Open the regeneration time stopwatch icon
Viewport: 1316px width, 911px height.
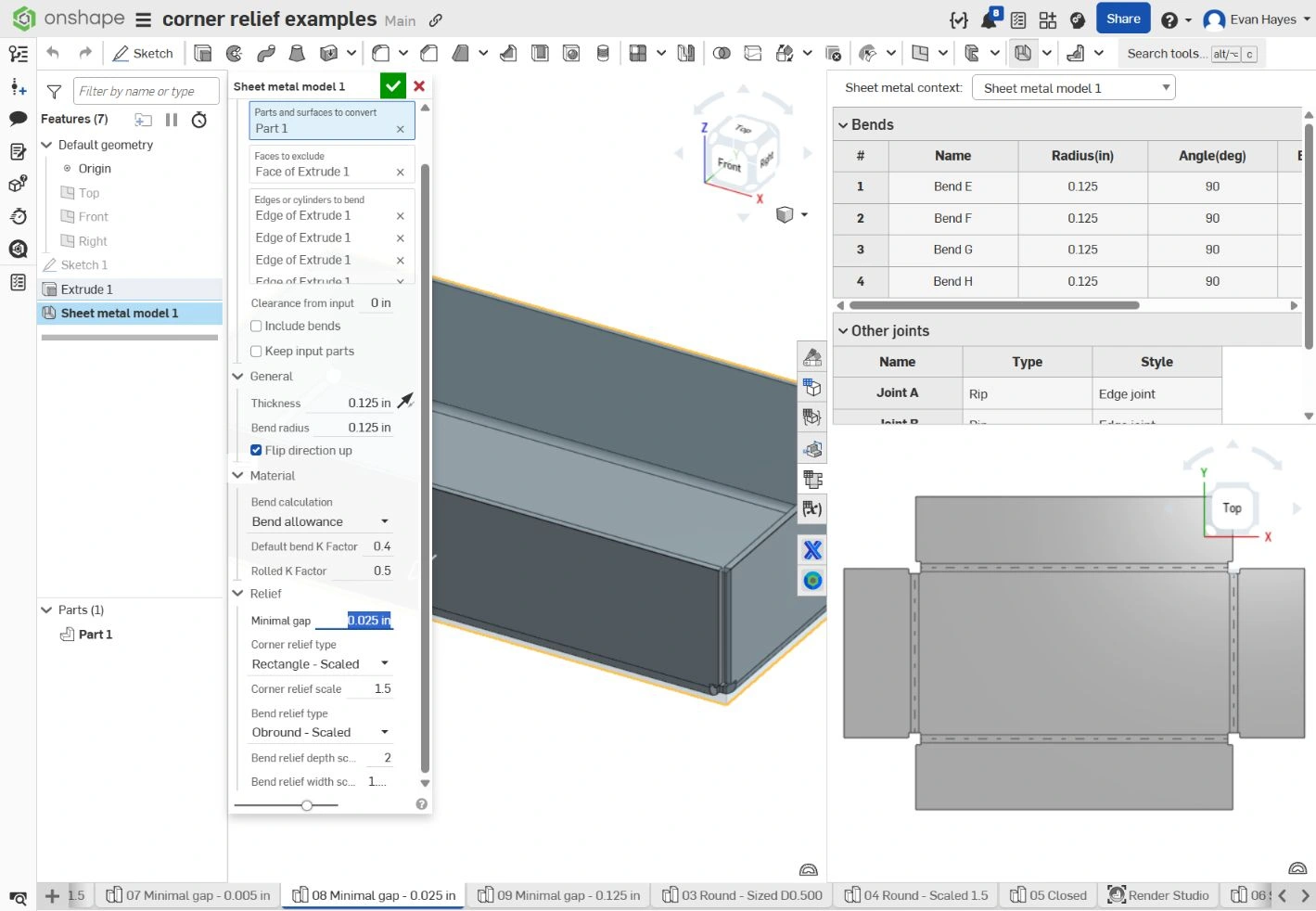(199, 120)
